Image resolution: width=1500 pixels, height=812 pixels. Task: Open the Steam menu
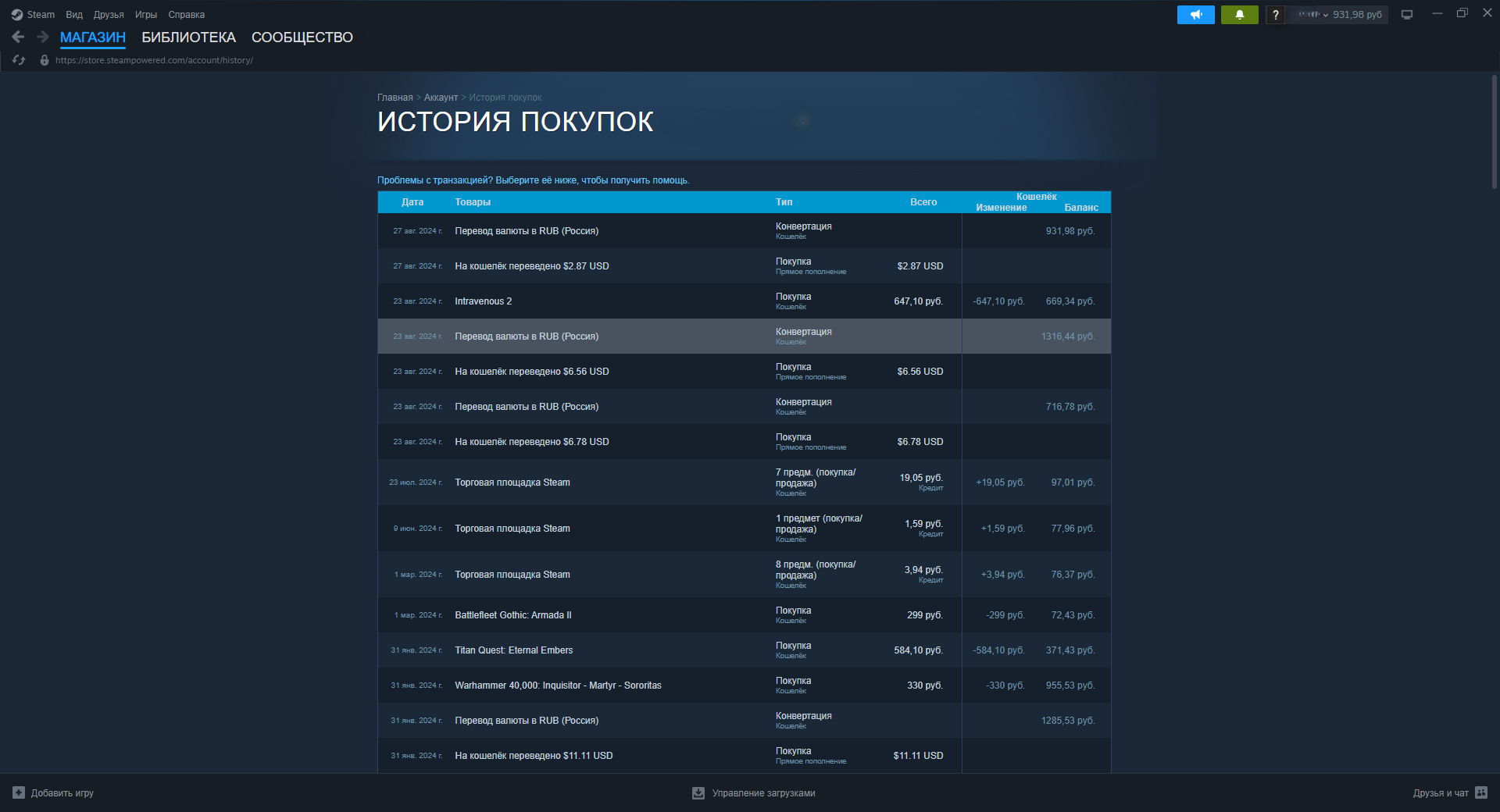pos(41,15)
